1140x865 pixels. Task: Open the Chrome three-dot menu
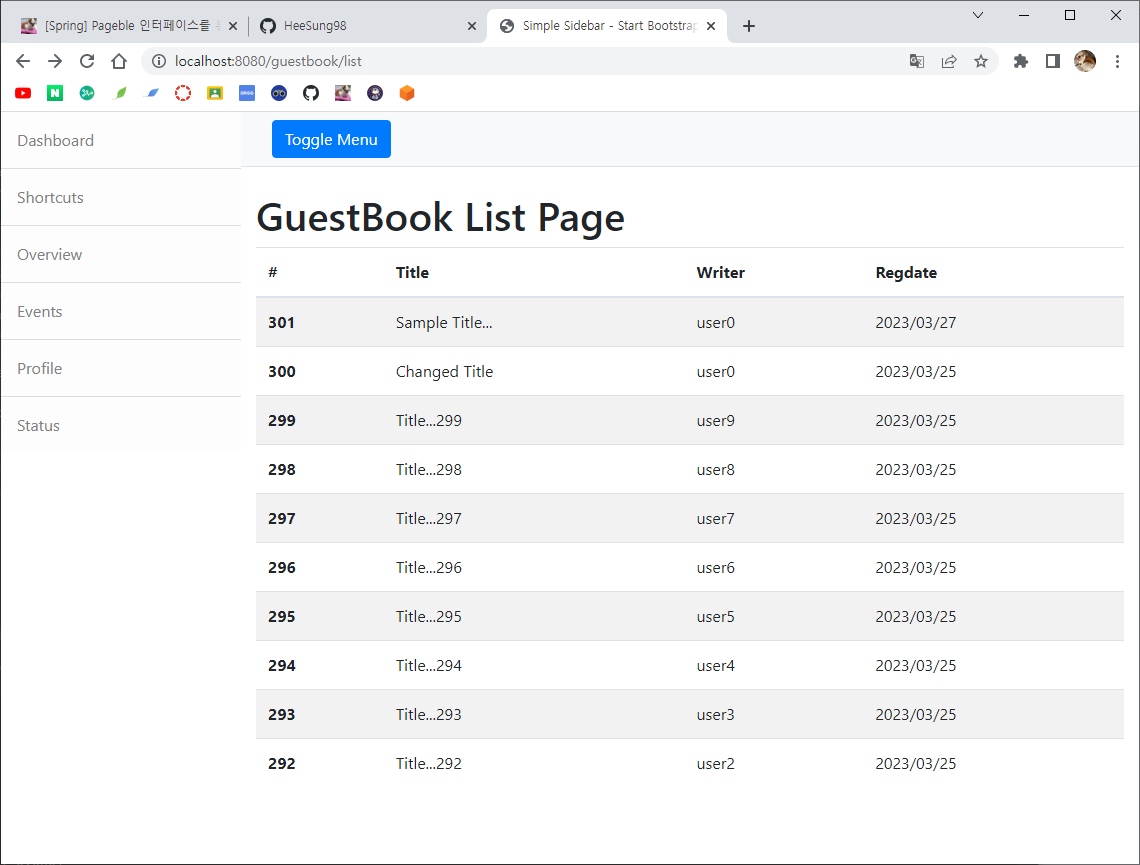[x=1117, y=61]
